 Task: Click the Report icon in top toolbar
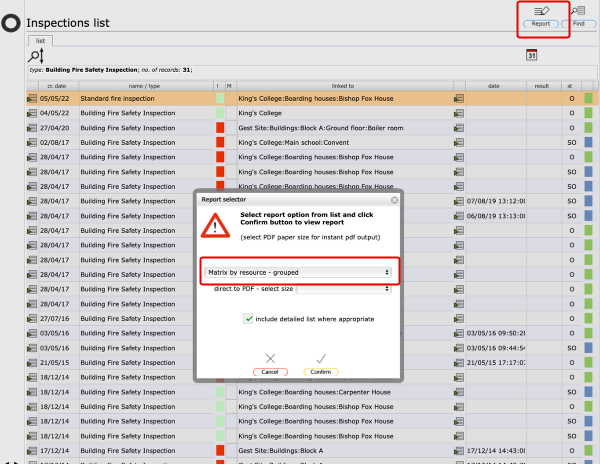click(541, 15)
